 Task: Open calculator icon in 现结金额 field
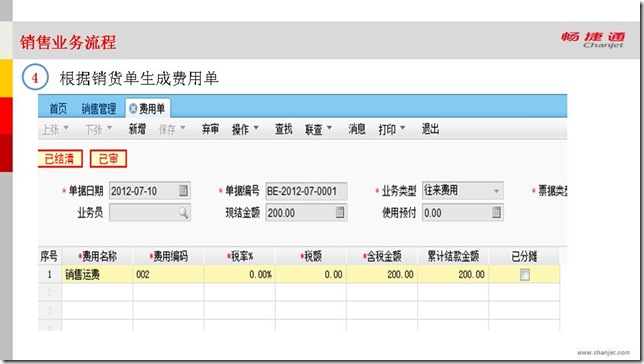340,212
